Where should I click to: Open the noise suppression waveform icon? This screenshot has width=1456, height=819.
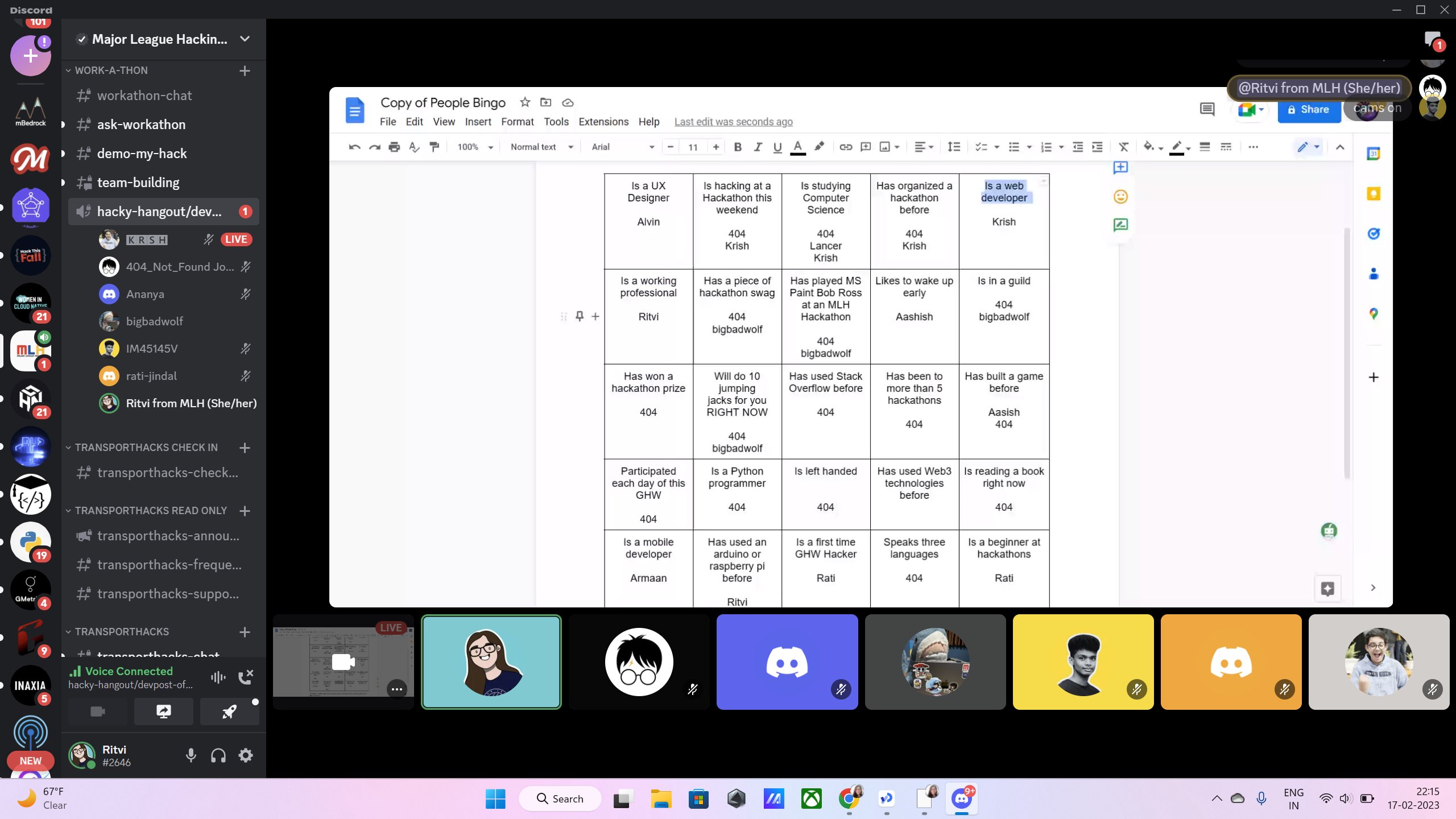[218, 677]
